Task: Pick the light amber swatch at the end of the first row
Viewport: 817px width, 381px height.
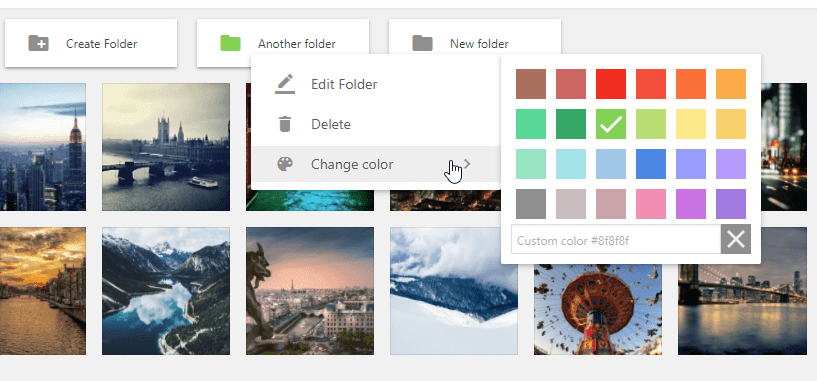Action: tap(731, 84)
